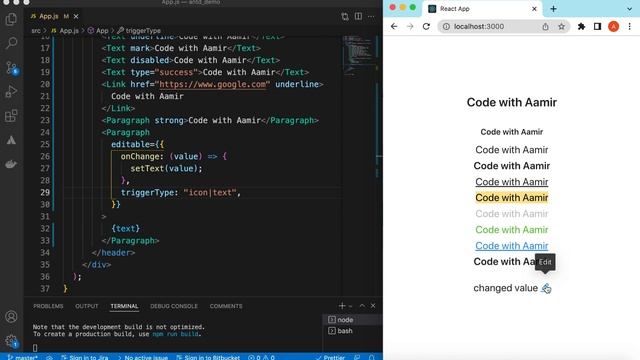Switch to the DEBUG CONSOLE panel tab

pos(174,306)
